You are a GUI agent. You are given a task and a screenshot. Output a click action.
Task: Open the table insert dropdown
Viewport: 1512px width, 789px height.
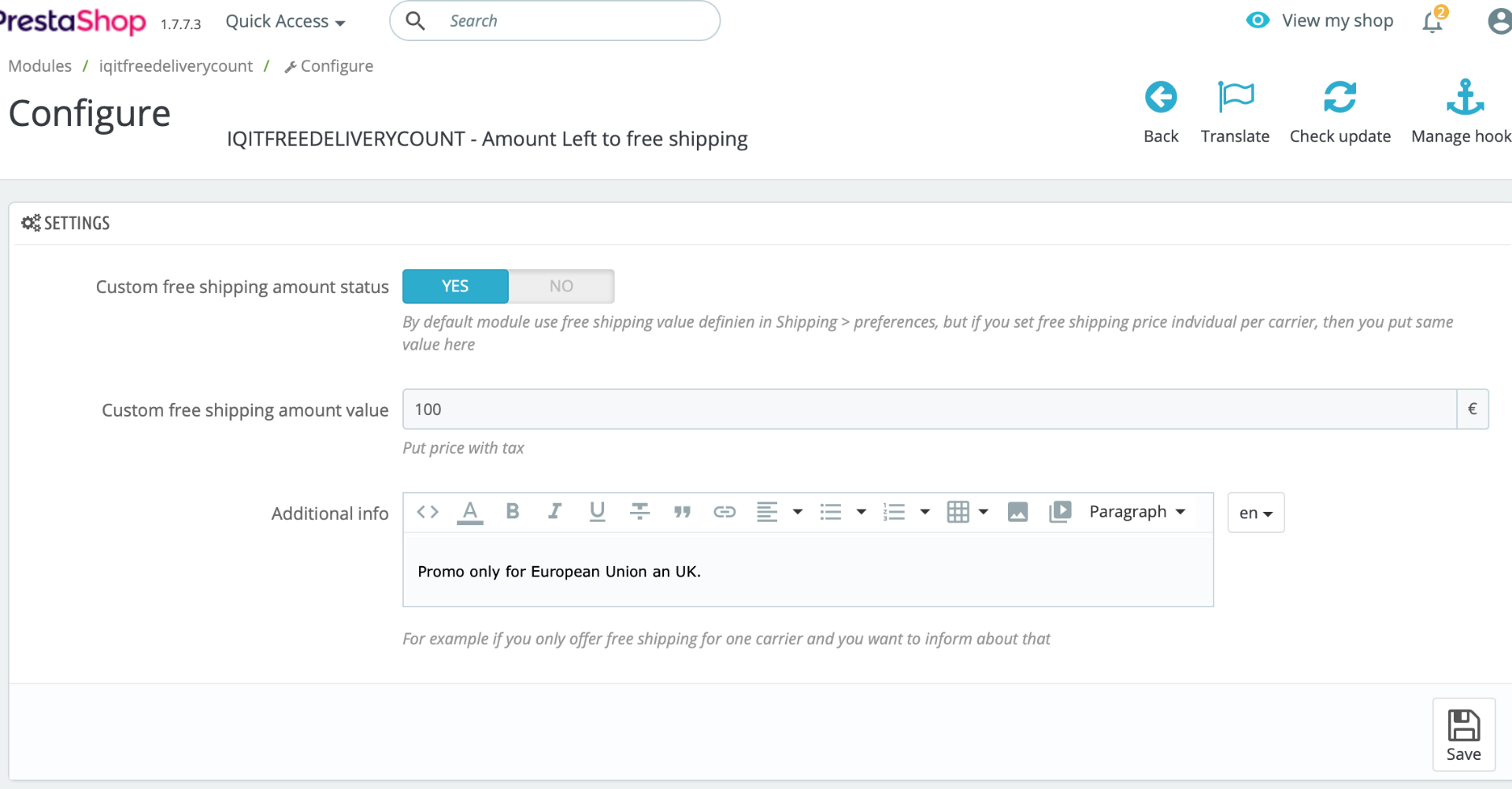click(967, 512)
